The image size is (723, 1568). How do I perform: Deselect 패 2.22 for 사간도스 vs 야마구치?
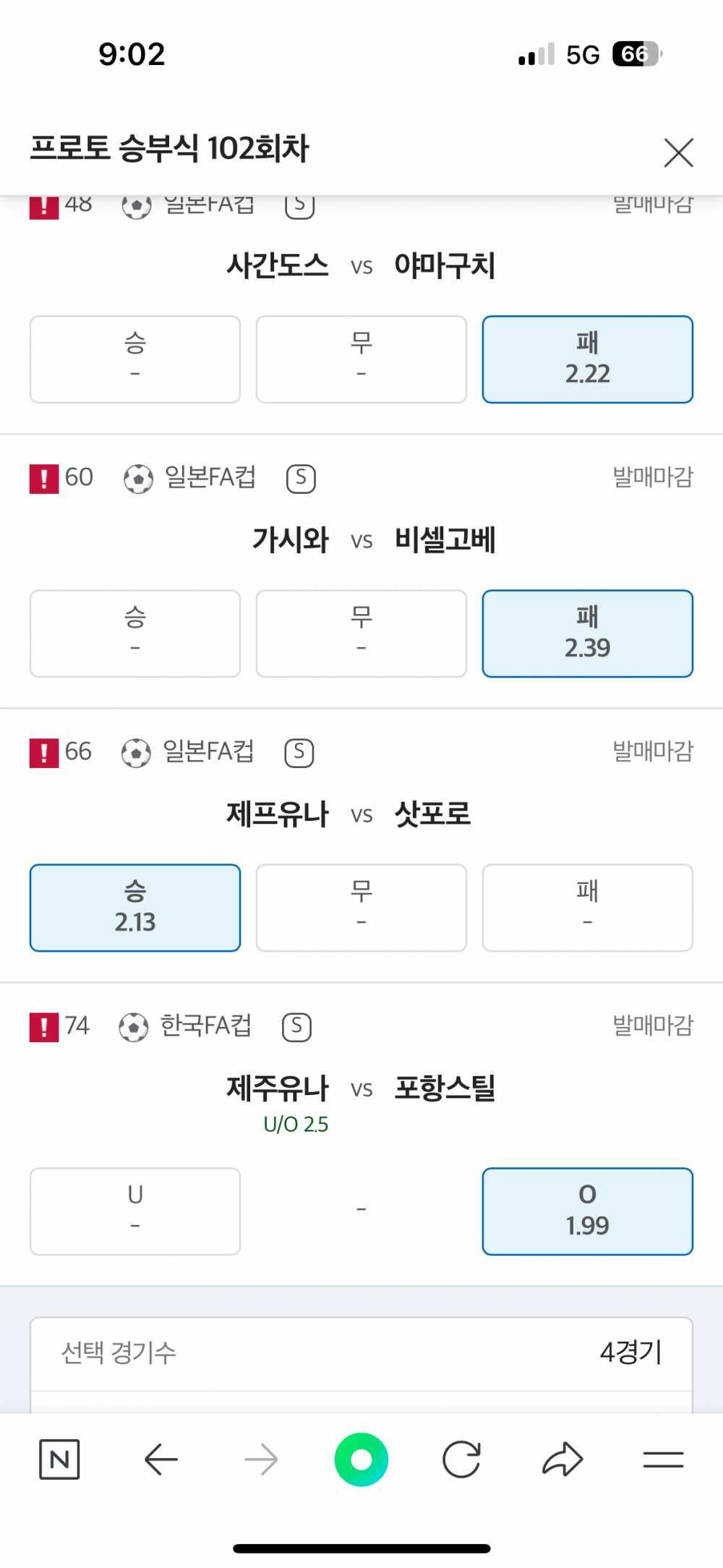(x=587, y=359)
